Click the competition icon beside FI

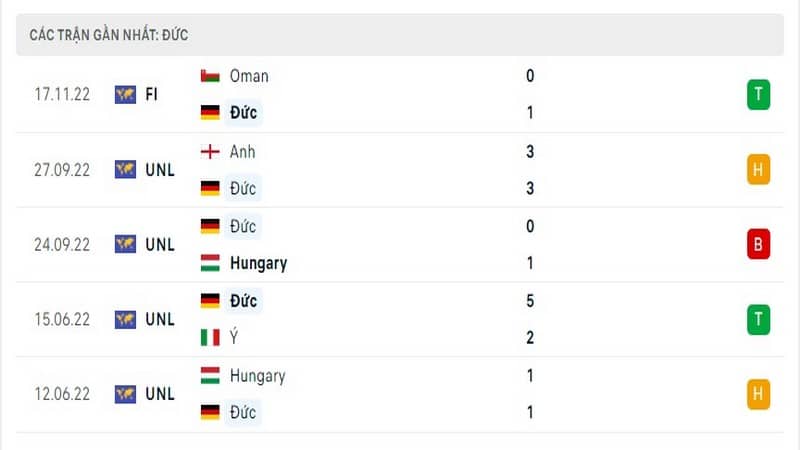[125, 94]
